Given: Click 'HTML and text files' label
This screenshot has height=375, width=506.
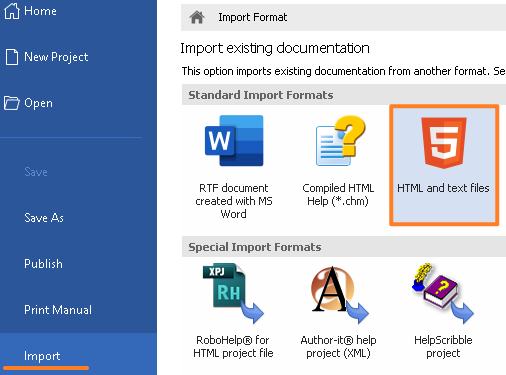Looking at the screenshot, I should pyautogui.click(x=443, y=188).
